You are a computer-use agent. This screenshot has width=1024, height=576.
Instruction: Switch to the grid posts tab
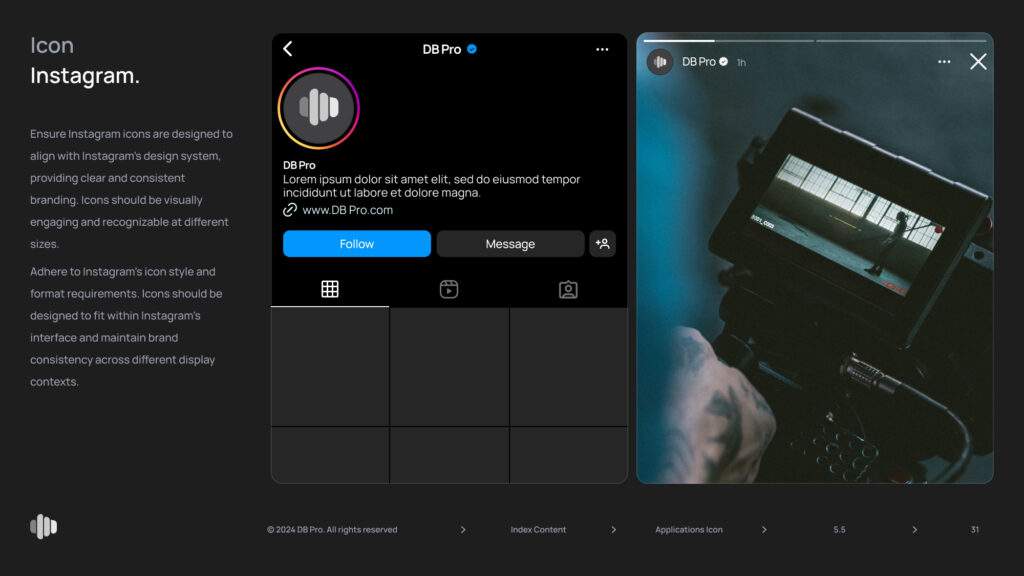[x=330, y=289]
